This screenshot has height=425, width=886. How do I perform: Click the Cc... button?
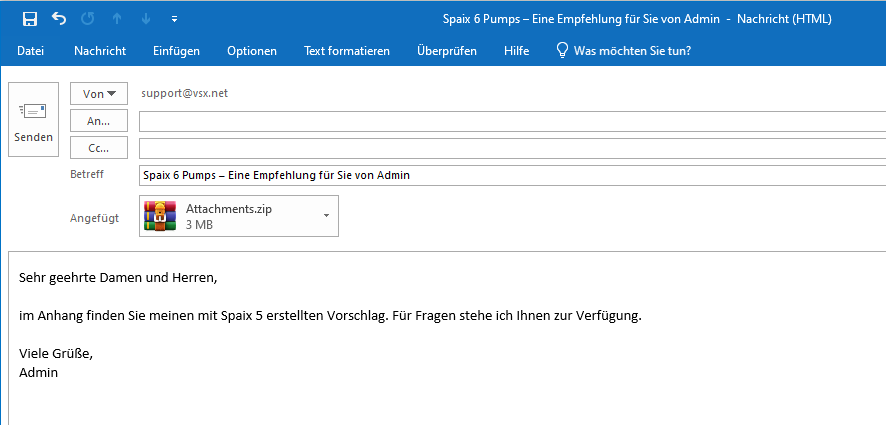[x=99, y=148]
